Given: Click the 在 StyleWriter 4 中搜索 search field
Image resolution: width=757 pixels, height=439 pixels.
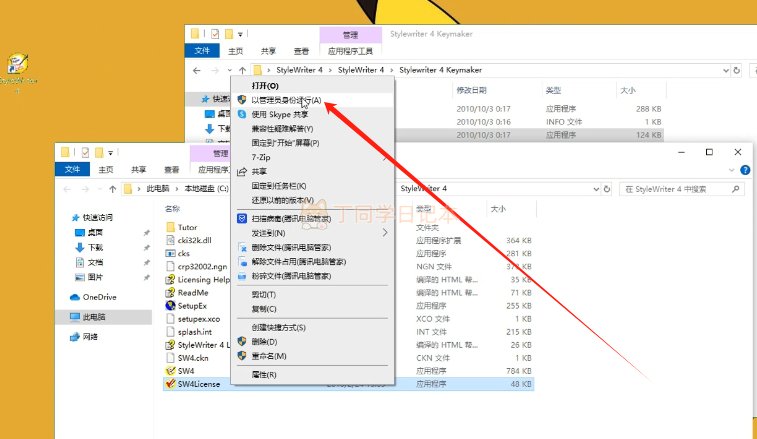Looking at the screenshot, I should (681, 189).
